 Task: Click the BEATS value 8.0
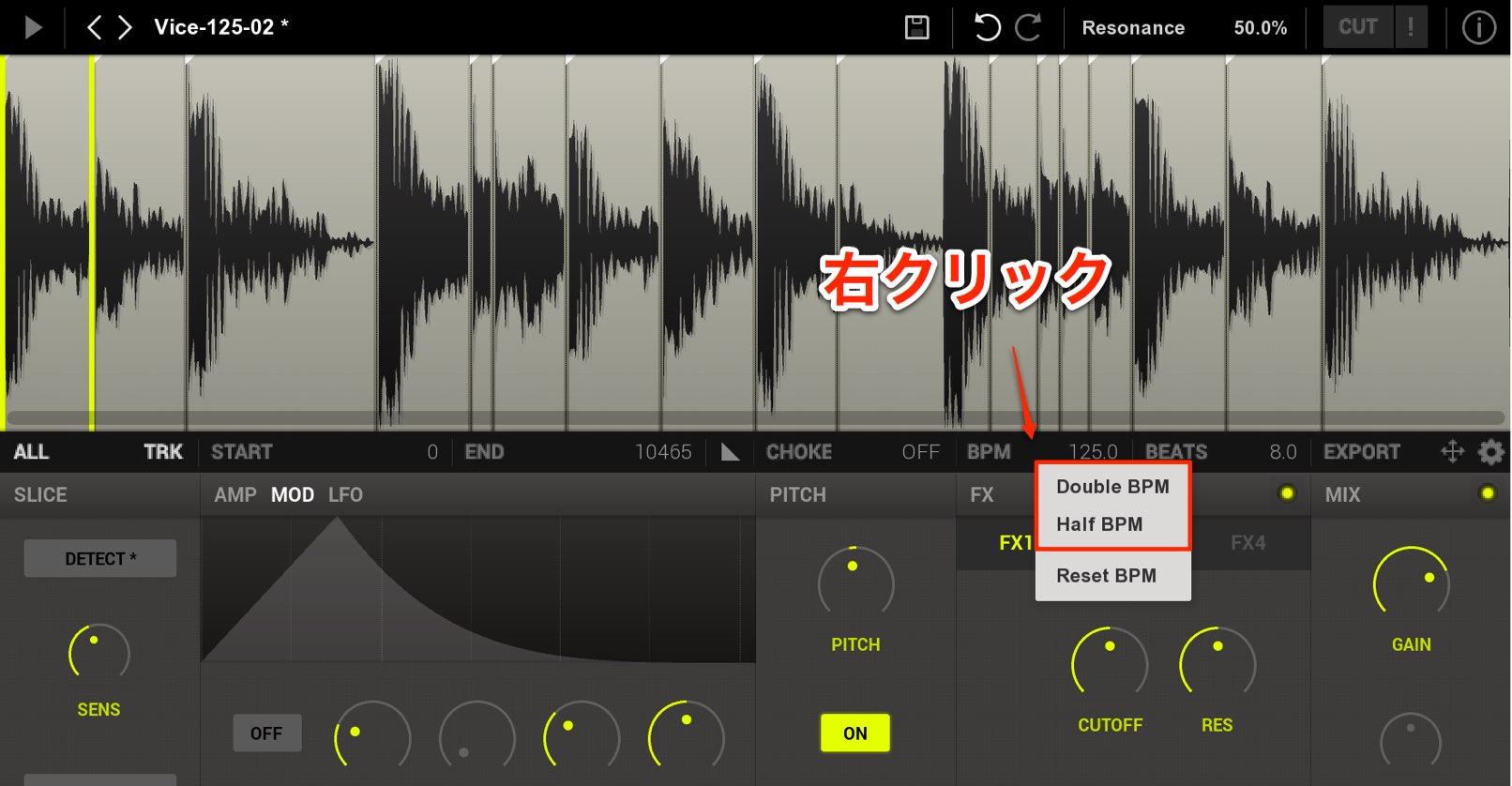pyautogui.click(x=1283, y=452)
